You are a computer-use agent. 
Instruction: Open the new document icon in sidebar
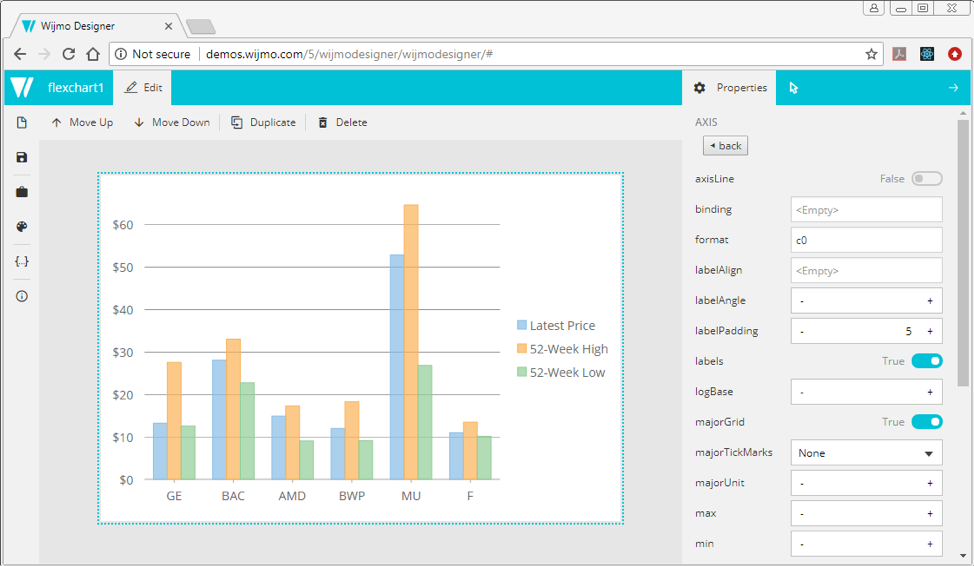coord(22,122)
